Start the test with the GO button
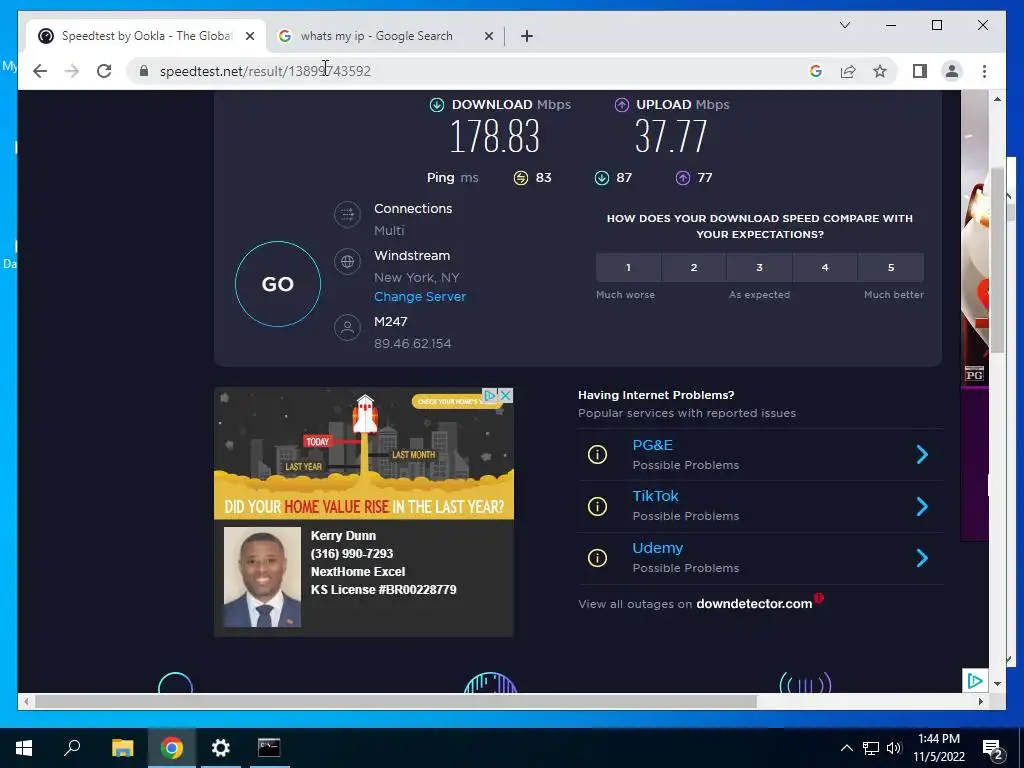The height and width of the screenshot is (768, 1024). [278, 284]
